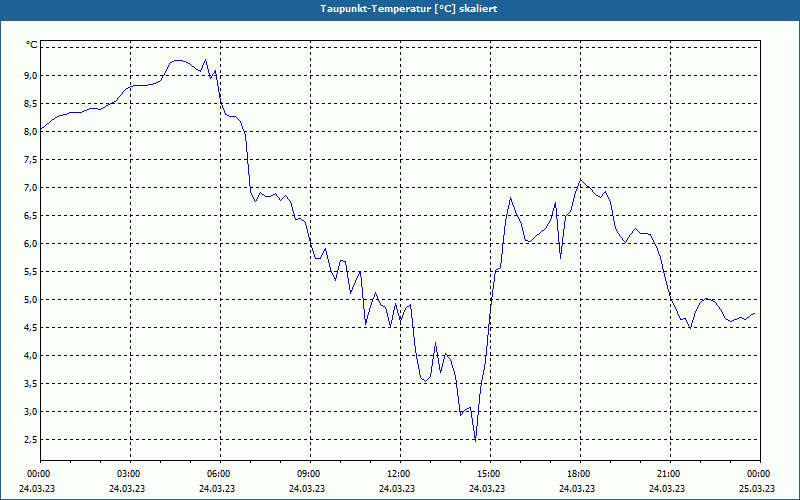Select the "8,0" y-axis value
Viewport: 800px width, 500px height.
31,132
